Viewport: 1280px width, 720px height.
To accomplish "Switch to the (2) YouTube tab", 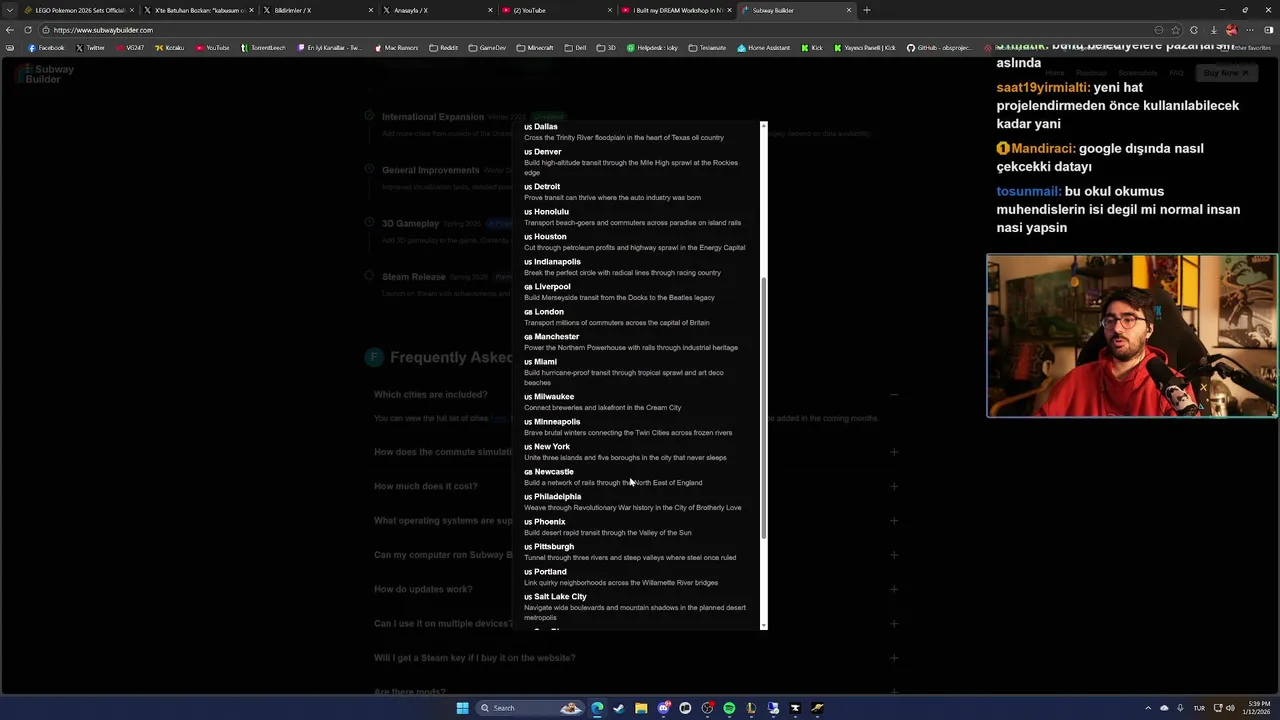I will 558,10.
